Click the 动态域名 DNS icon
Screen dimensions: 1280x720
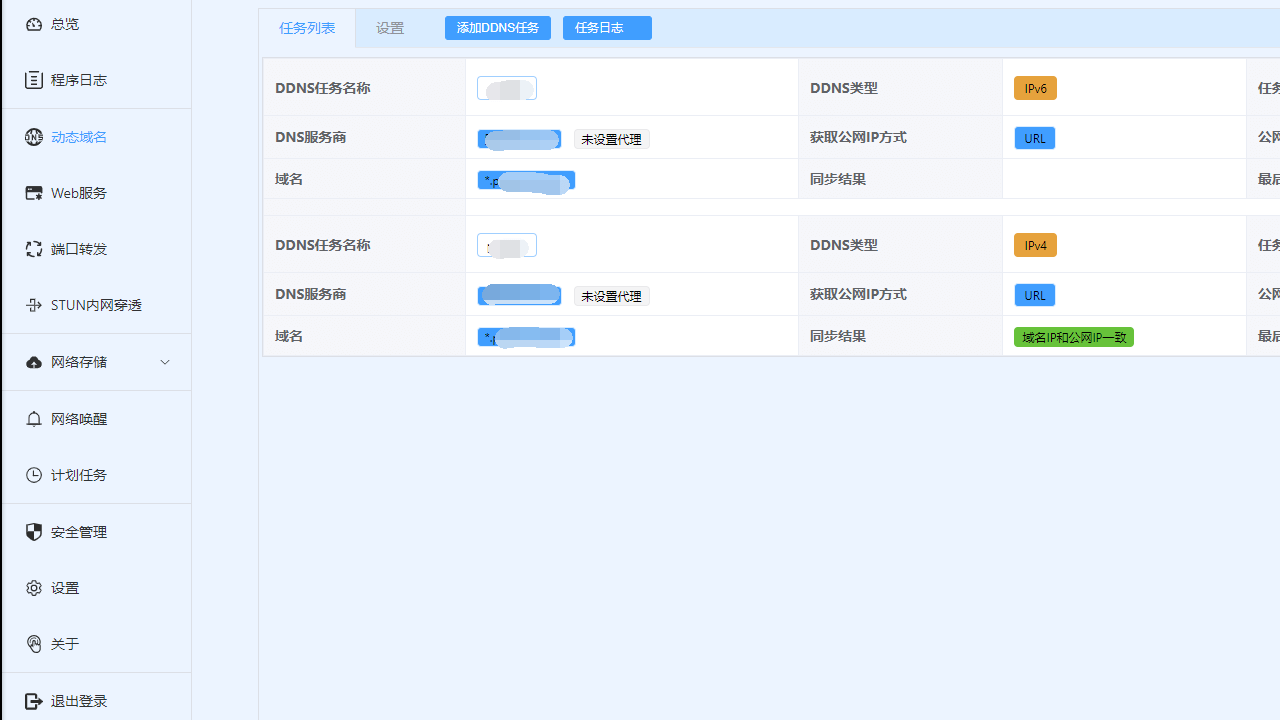(34, 137)
